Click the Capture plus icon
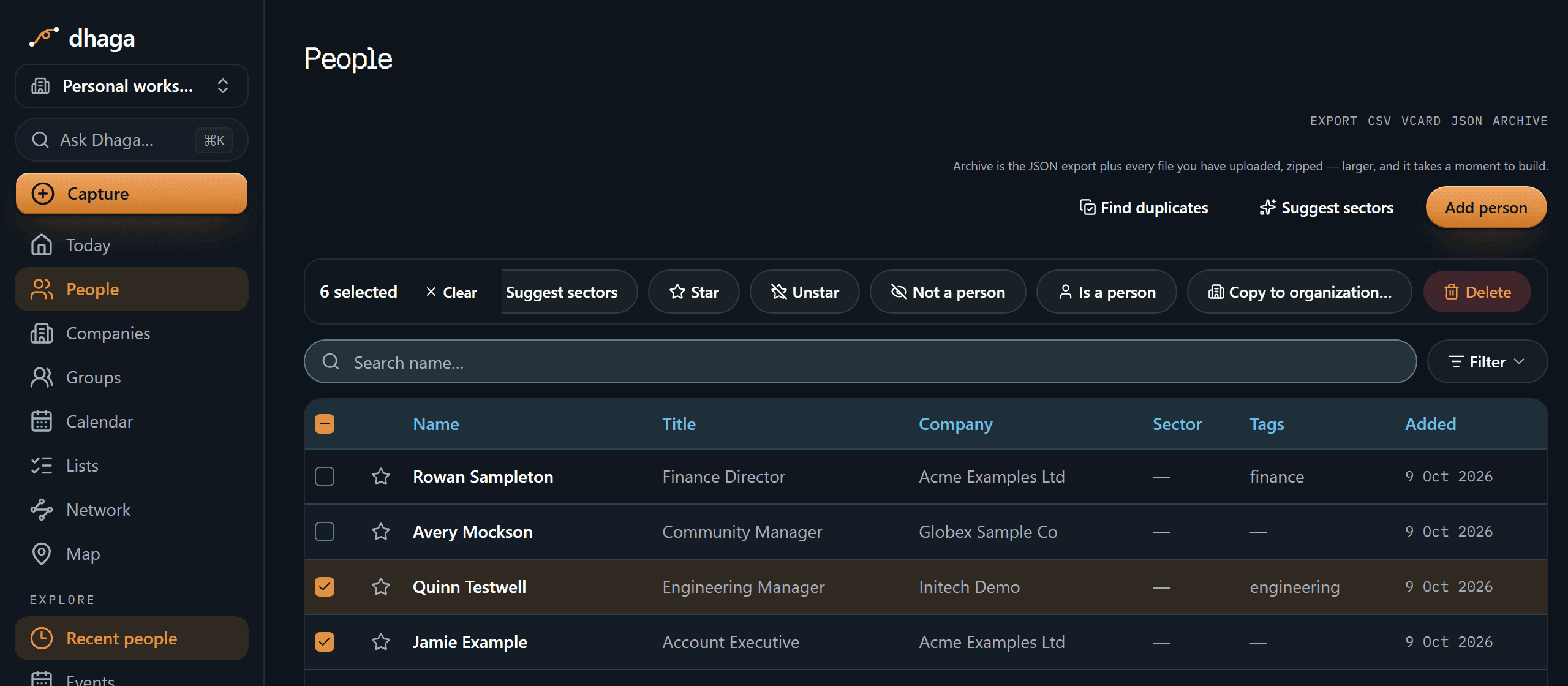 point(43,194)
